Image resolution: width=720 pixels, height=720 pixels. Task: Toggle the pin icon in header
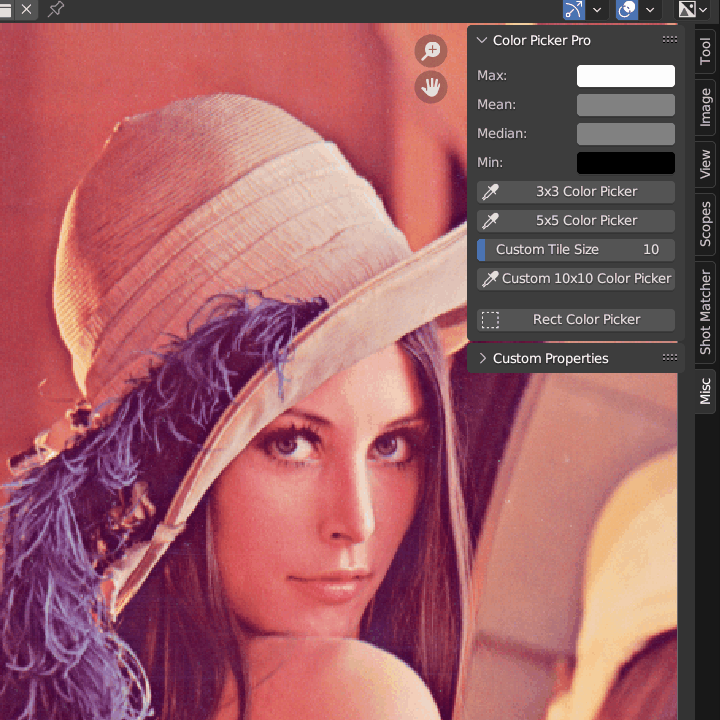point(56,9)
